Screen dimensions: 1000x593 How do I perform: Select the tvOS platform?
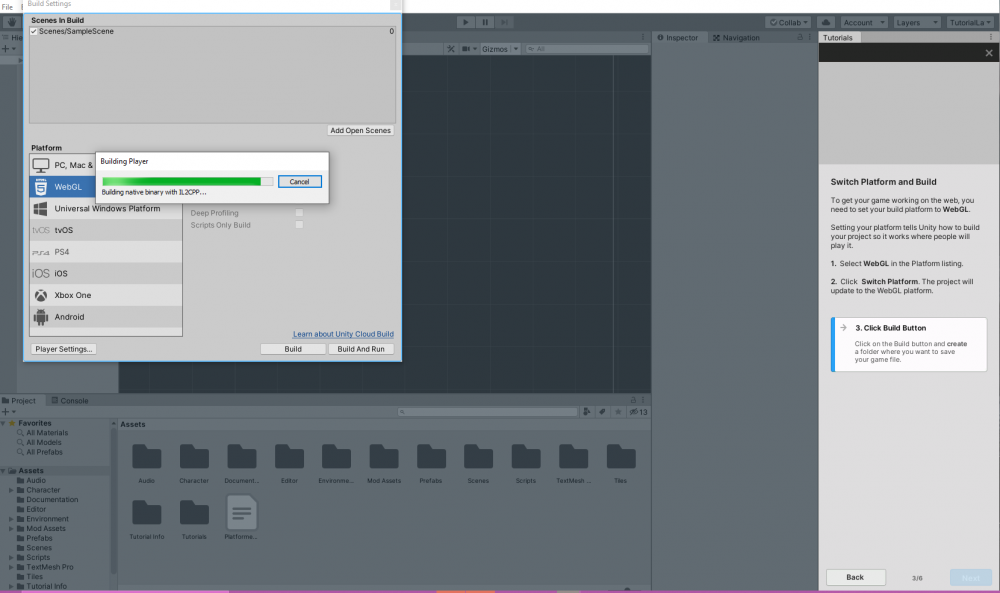pyautogui.click(x=106, y=230)
